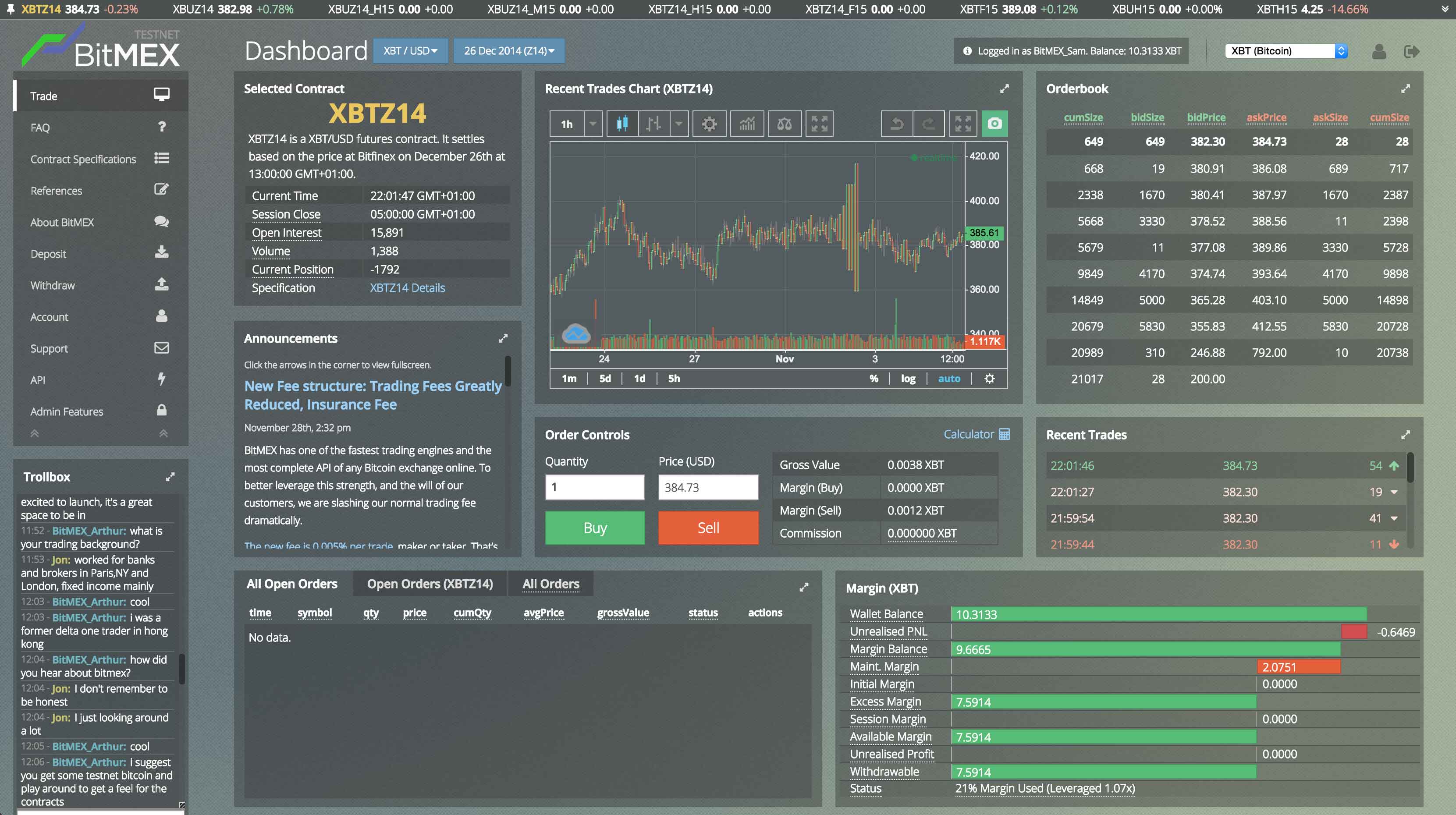
Task: Open chart settings gear in toolbar
Action: pyautogui.click(x=709, y=123)
